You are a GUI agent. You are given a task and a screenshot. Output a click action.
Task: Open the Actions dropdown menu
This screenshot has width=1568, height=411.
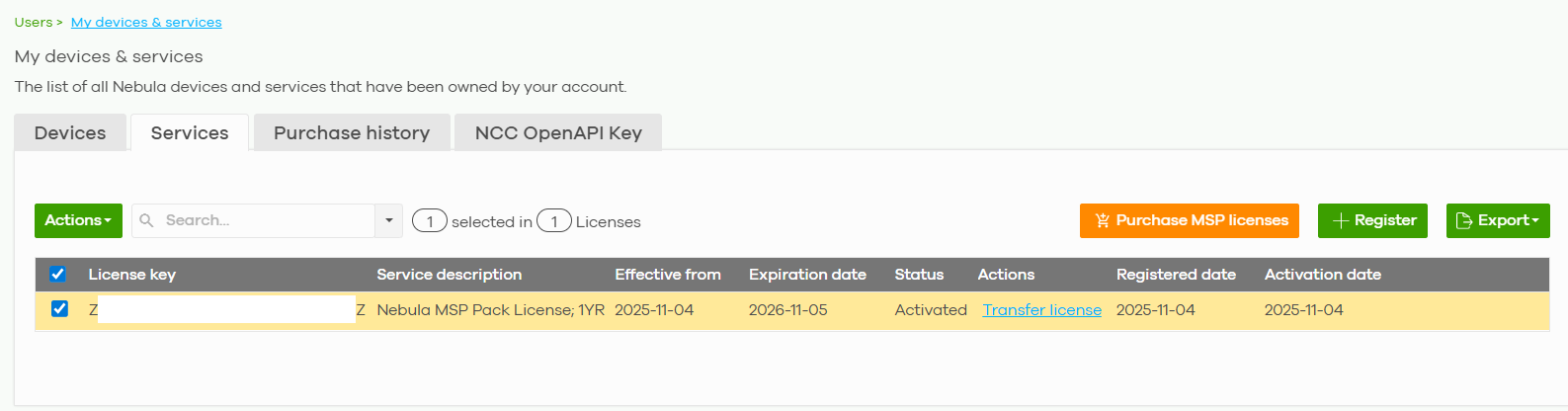[x=78, y=220]
